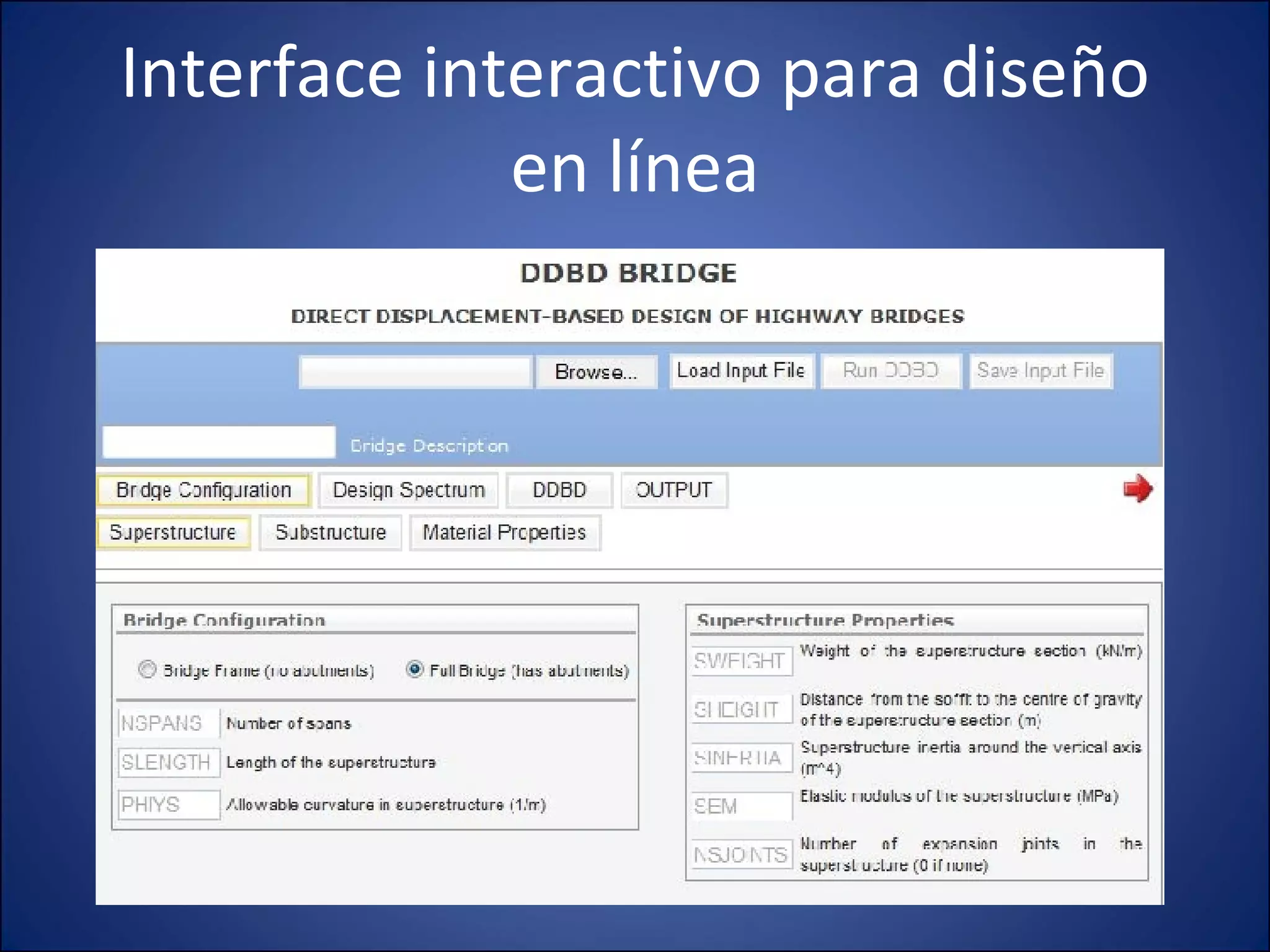Switch to the Design Spectrum tab
The image size is (1270, 952).
point(409,490)
